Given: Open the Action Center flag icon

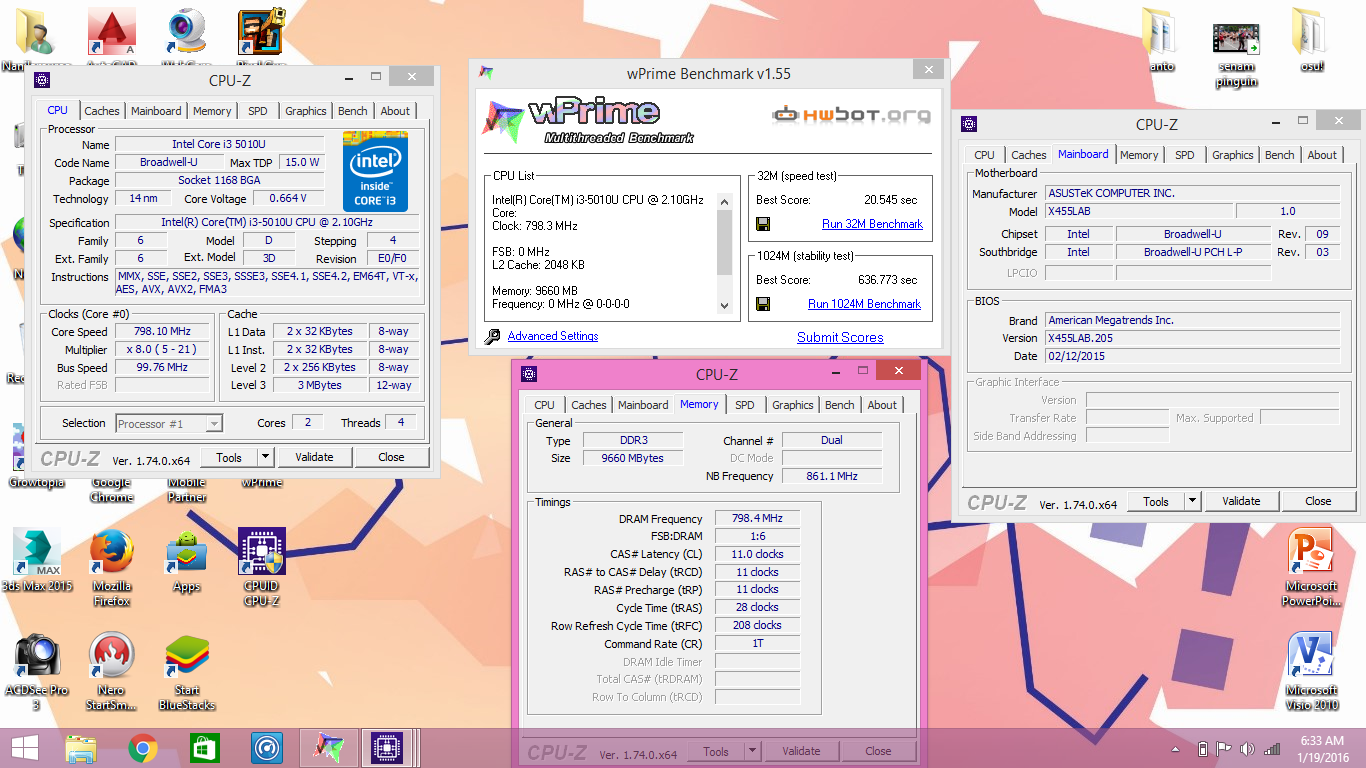Looking at the screenshot, I should [1224, 749].
